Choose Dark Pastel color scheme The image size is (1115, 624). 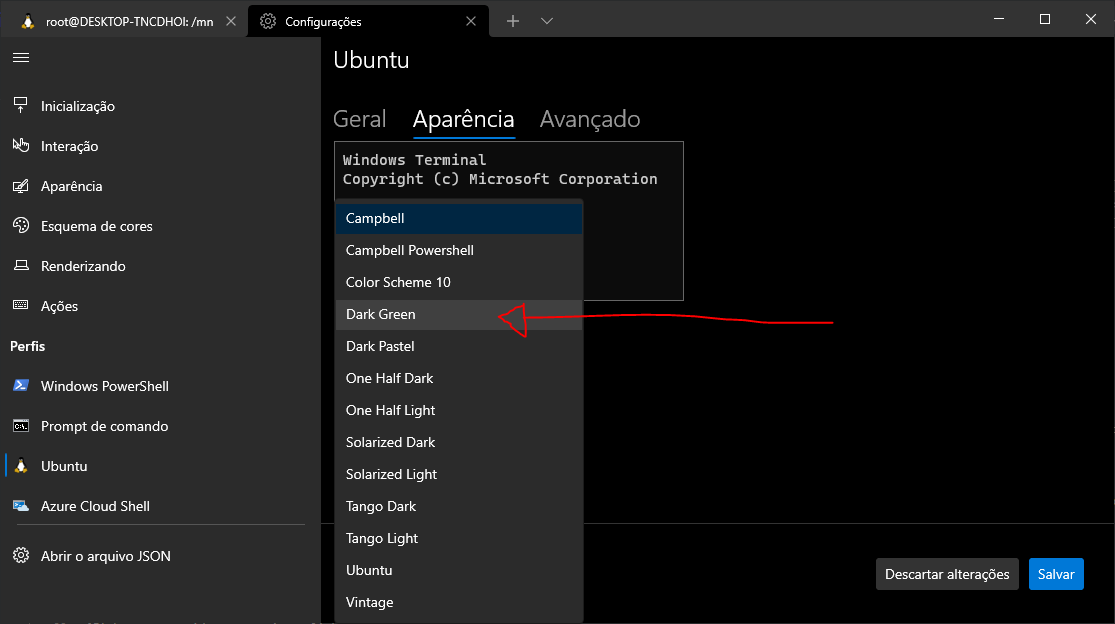(x=459, y=346)
